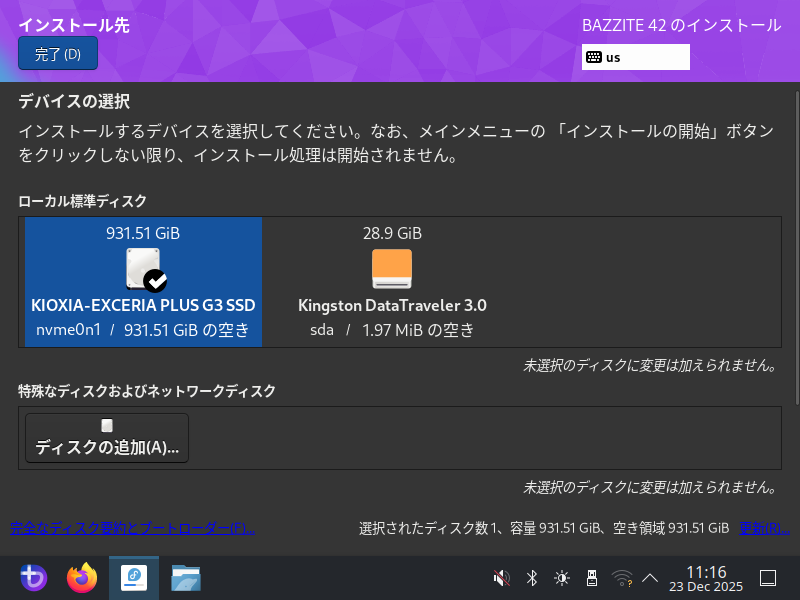Click the ローカル標準ディスク heading
800x600 pixels.
click(83, 201)
